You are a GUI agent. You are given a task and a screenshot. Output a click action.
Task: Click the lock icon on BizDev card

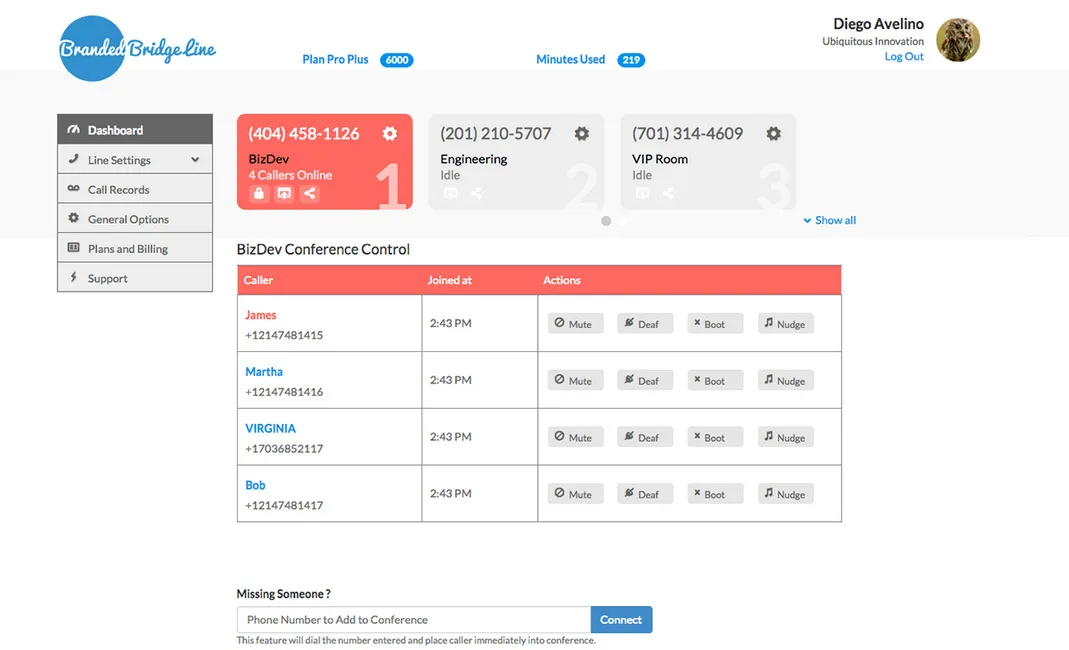(x=259, y=193)
